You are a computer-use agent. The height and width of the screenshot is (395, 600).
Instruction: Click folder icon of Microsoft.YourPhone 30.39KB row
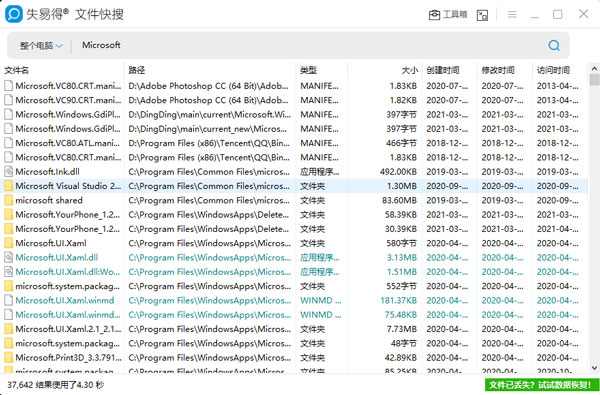pos(8,229)
